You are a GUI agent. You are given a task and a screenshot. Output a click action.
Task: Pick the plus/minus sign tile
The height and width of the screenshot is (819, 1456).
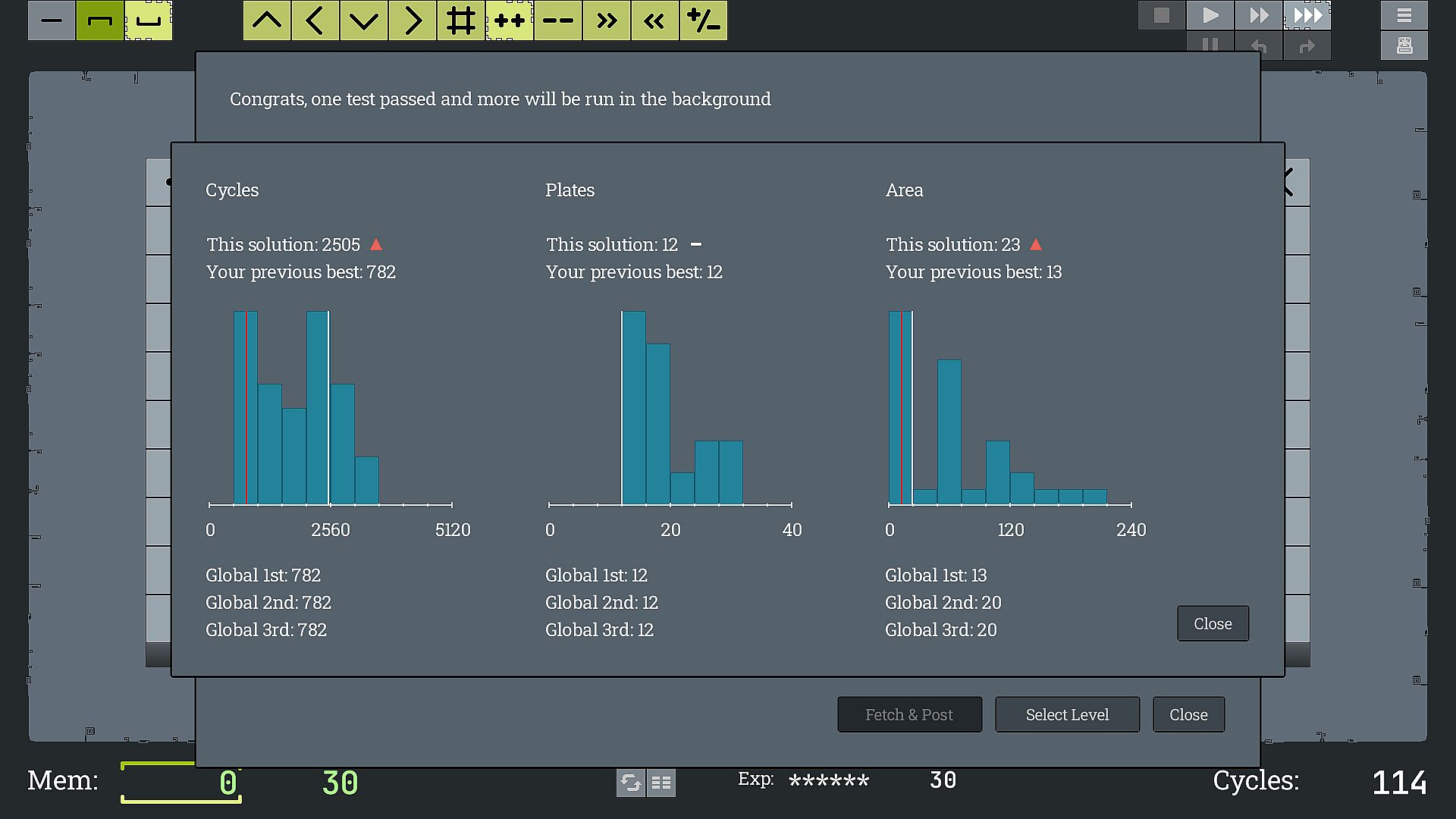tap(704, 20)
